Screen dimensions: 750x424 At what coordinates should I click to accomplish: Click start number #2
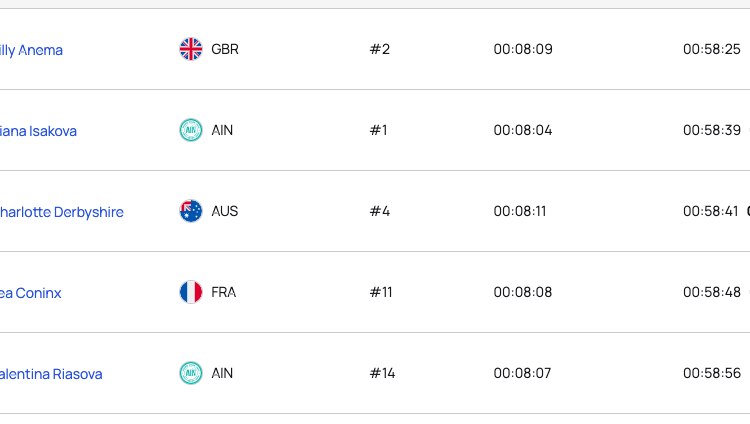[x=379, y=49]
